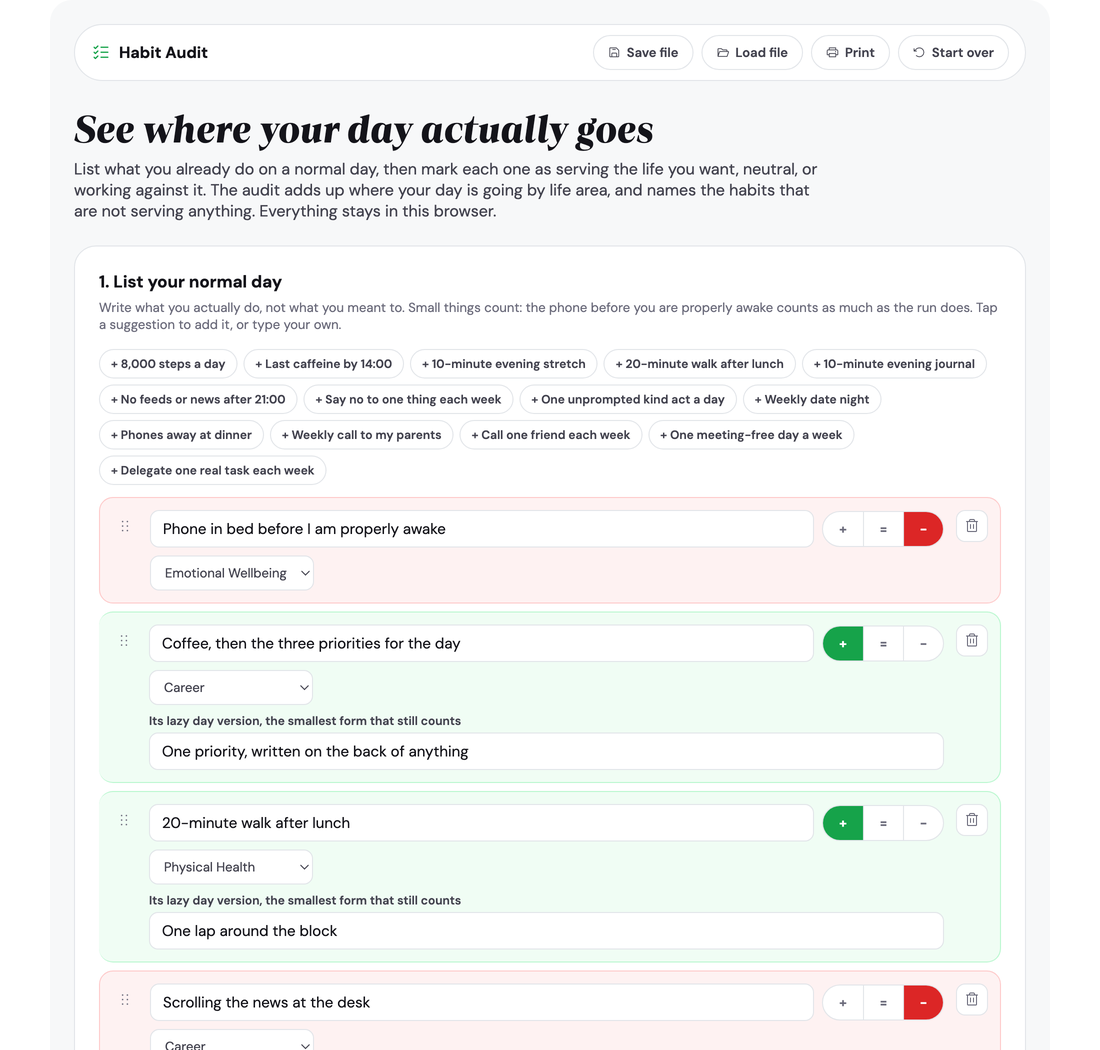
Task: Add the '8,000 steps a day' suggestion
Action: pyautogui.click(x=168, y=364)
